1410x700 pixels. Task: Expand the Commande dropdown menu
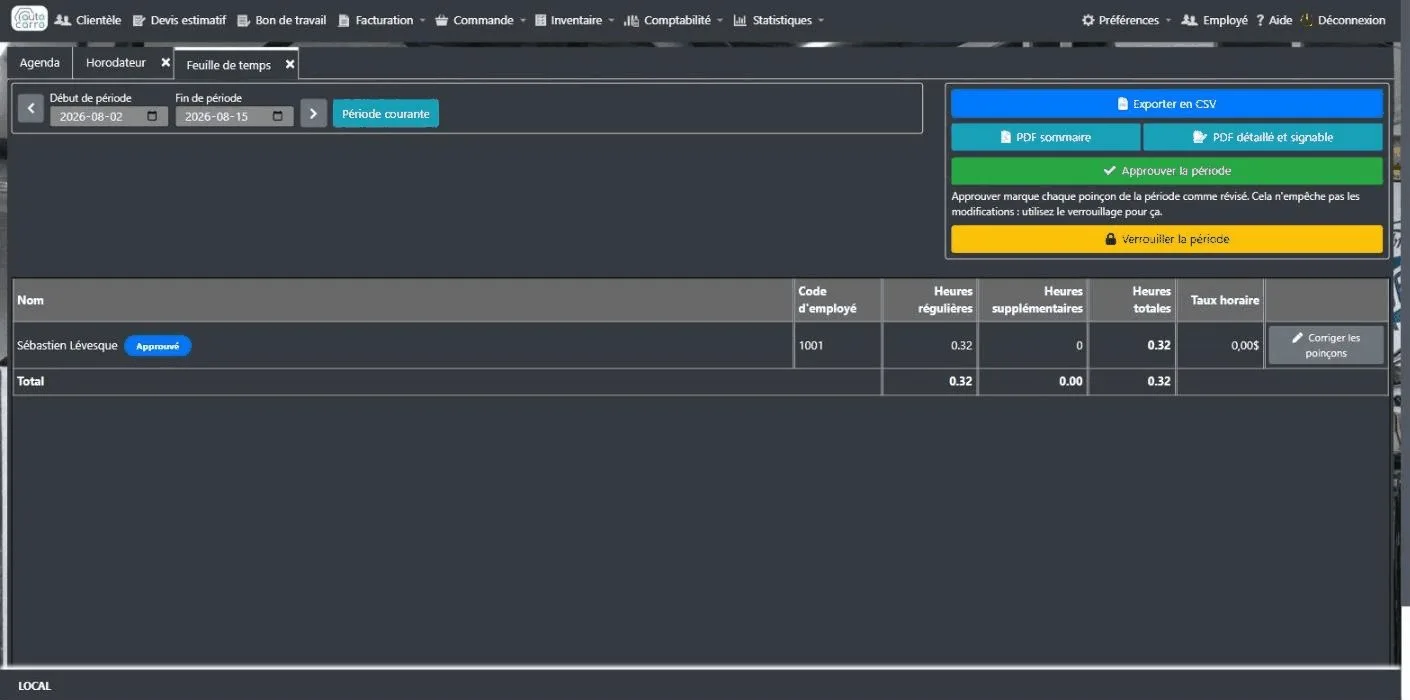[480, 20]
